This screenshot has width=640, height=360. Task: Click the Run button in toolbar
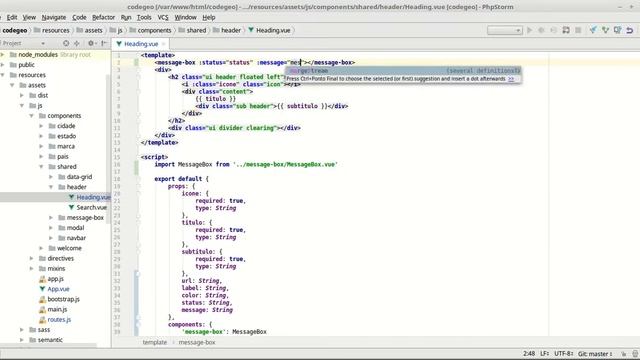pos(529,30)
